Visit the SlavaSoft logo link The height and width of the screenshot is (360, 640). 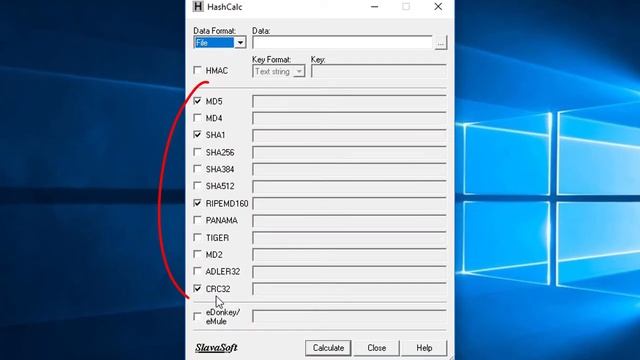click(216, 348)
